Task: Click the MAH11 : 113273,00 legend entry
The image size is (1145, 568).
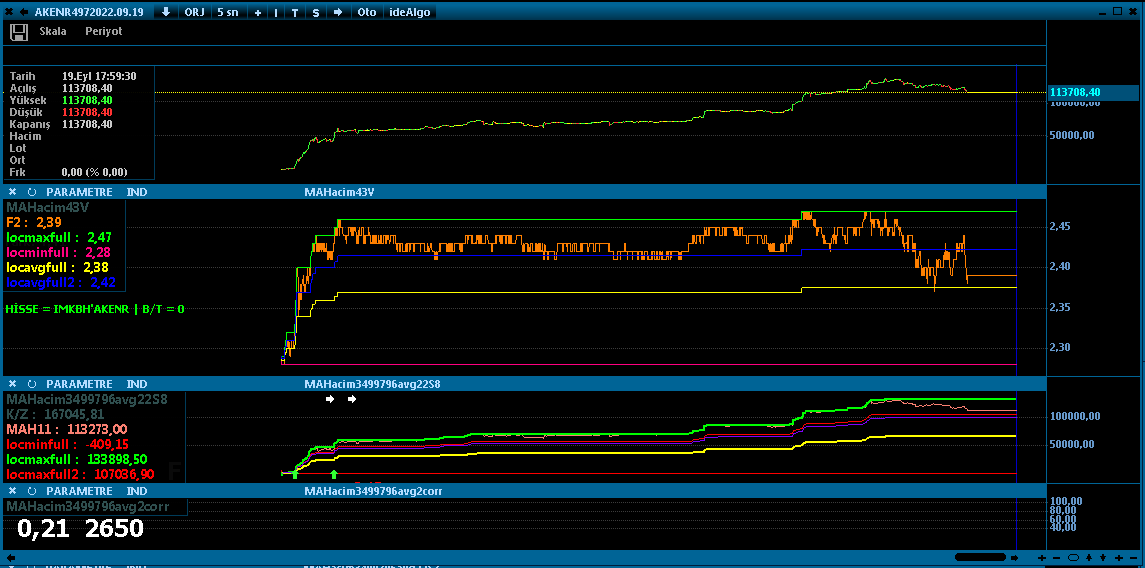Action: coord(66,429)
